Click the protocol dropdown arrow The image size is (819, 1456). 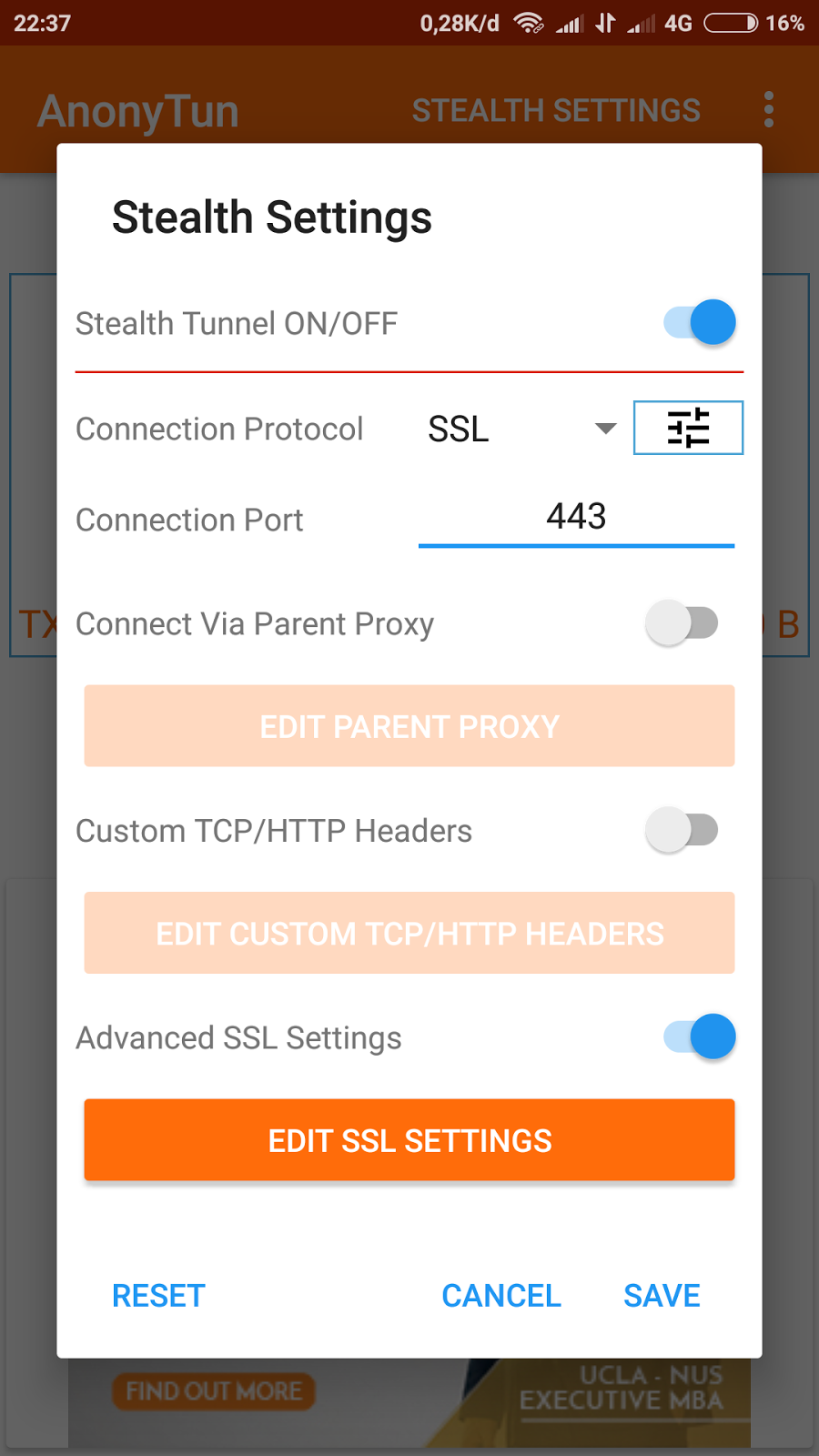[605, 429]
